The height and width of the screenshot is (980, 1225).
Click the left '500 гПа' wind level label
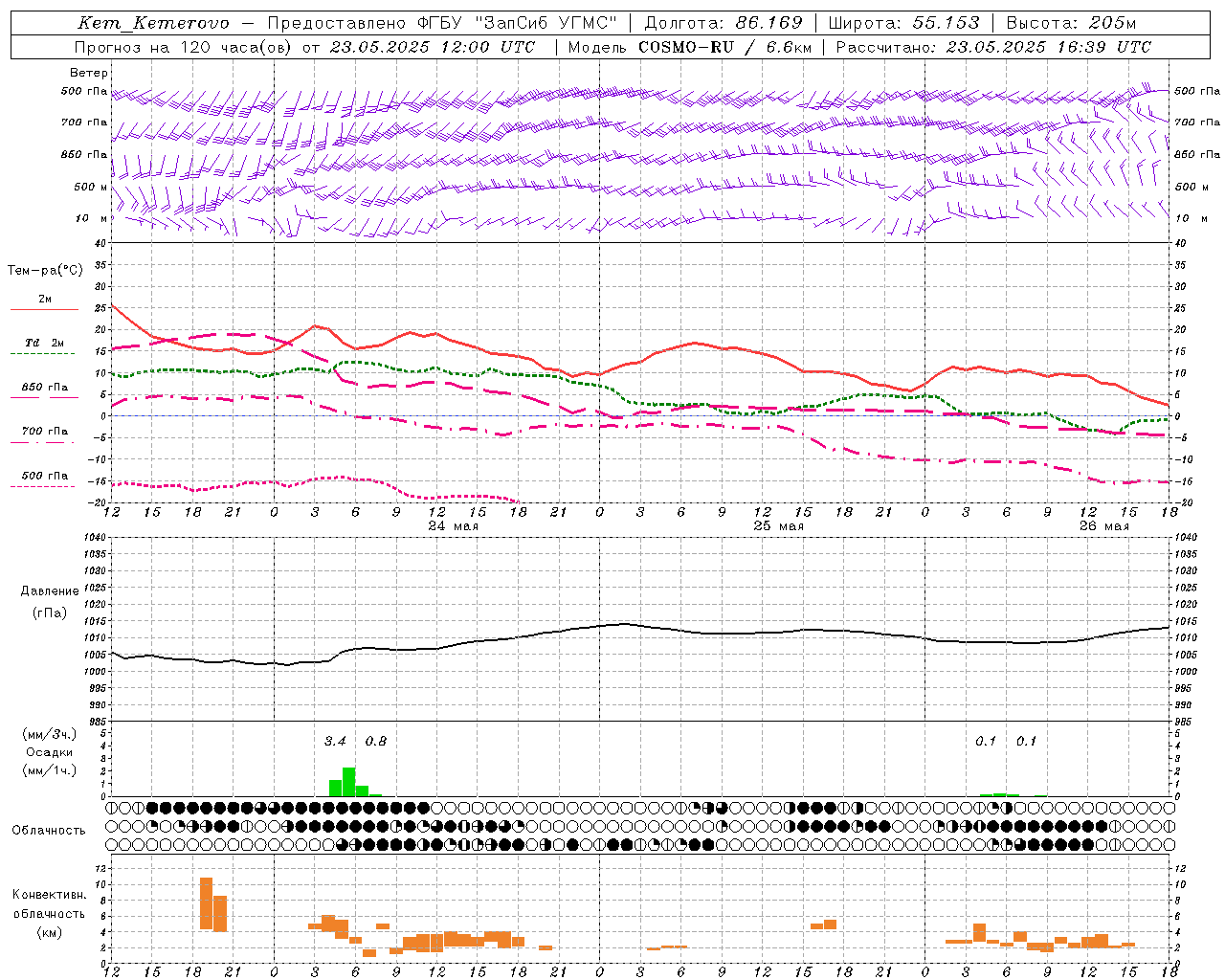click(x=84, y=92)
